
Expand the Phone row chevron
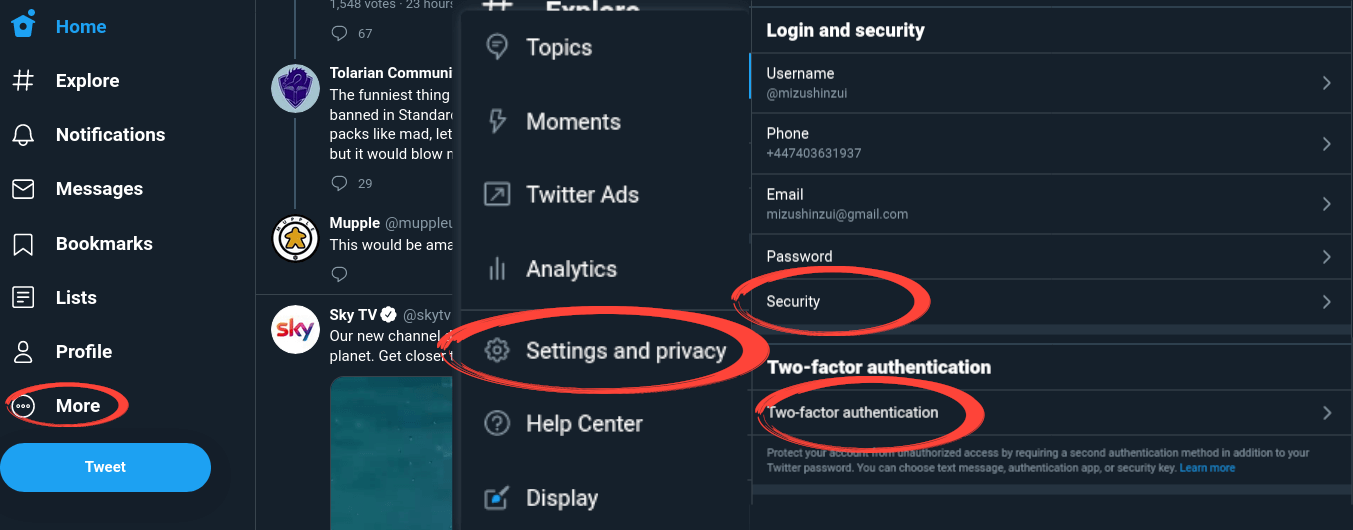coord(1327,144)
